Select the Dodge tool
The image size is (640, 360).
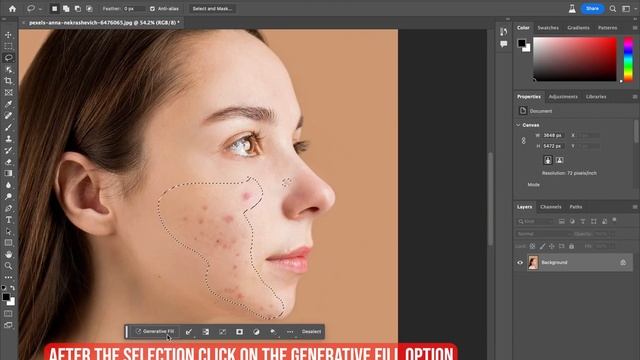pos(8,196)
